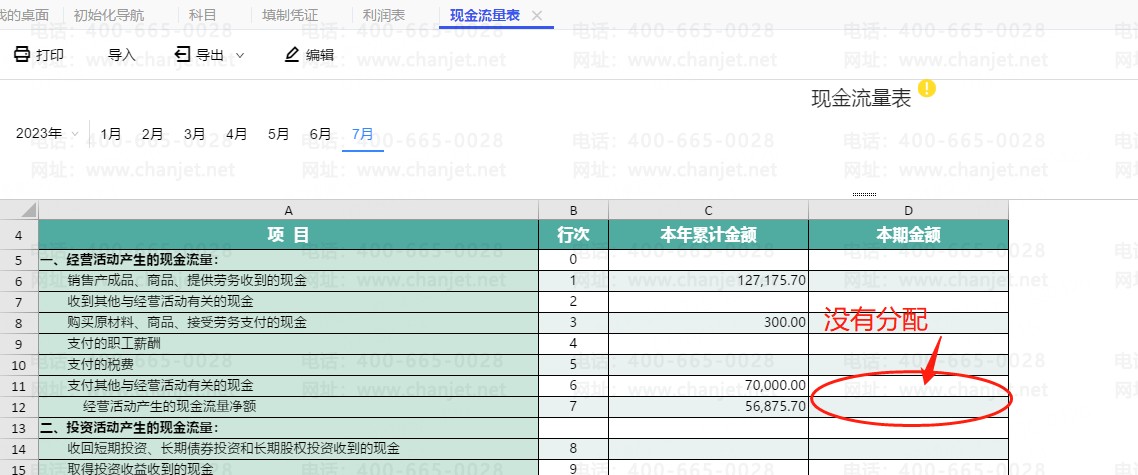Click the 导入 import button
1138x475 pixels.
121,55
